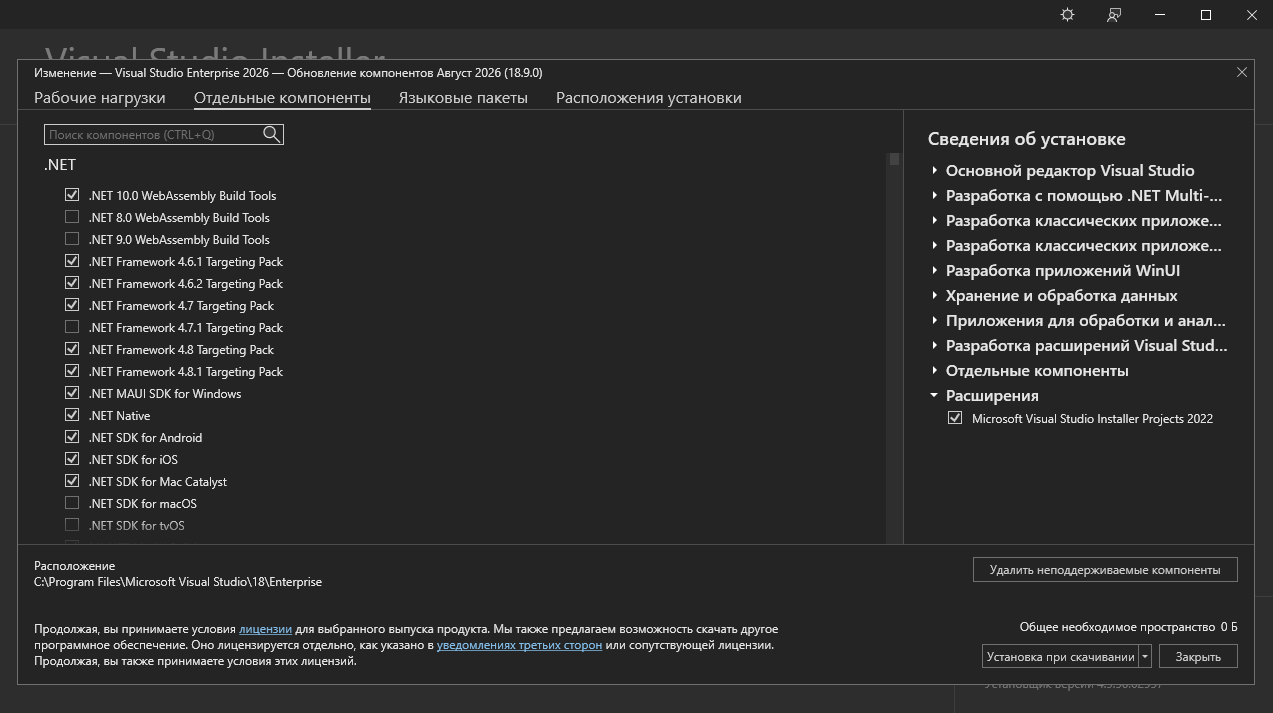Viewport: 1273px width, 713px height.
Task: Toggle .NET Framework 4.7 Targeting Pack
Action: click(x=72, y=305)
